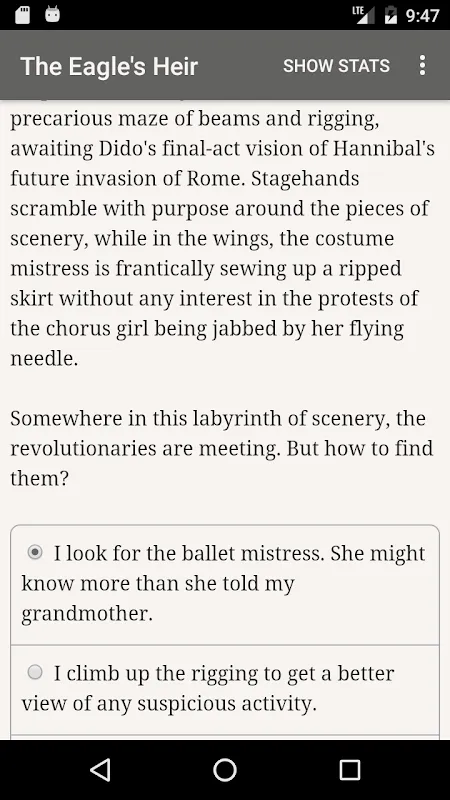This screenshot has width=450, height=800.
Task: Tap the third choice row partially visible below
Action: [x=225, y=737]
